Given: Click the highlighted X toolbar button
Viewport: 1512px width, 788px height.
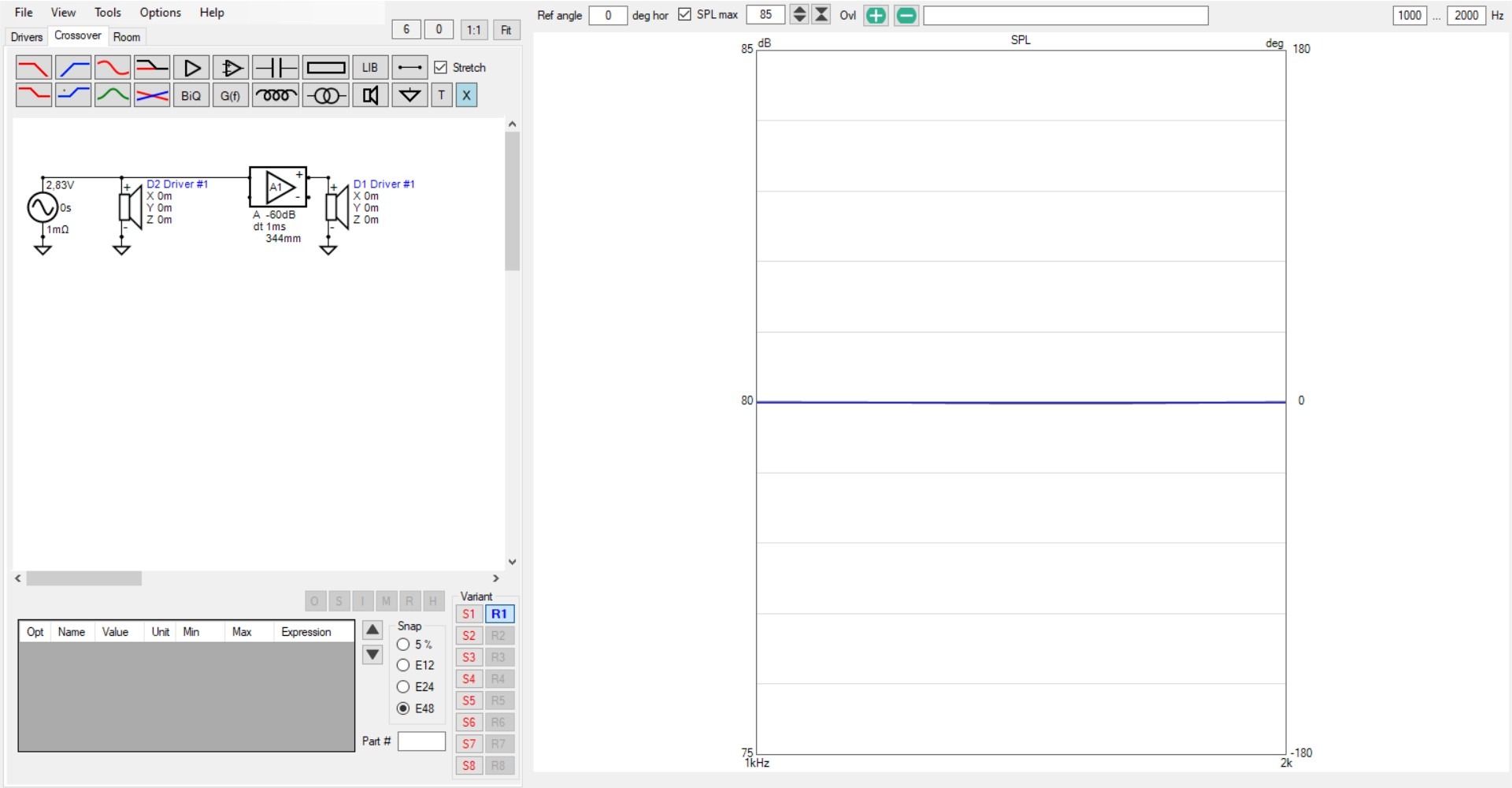Looking at the screenshot, I should [x=466, y=95].
